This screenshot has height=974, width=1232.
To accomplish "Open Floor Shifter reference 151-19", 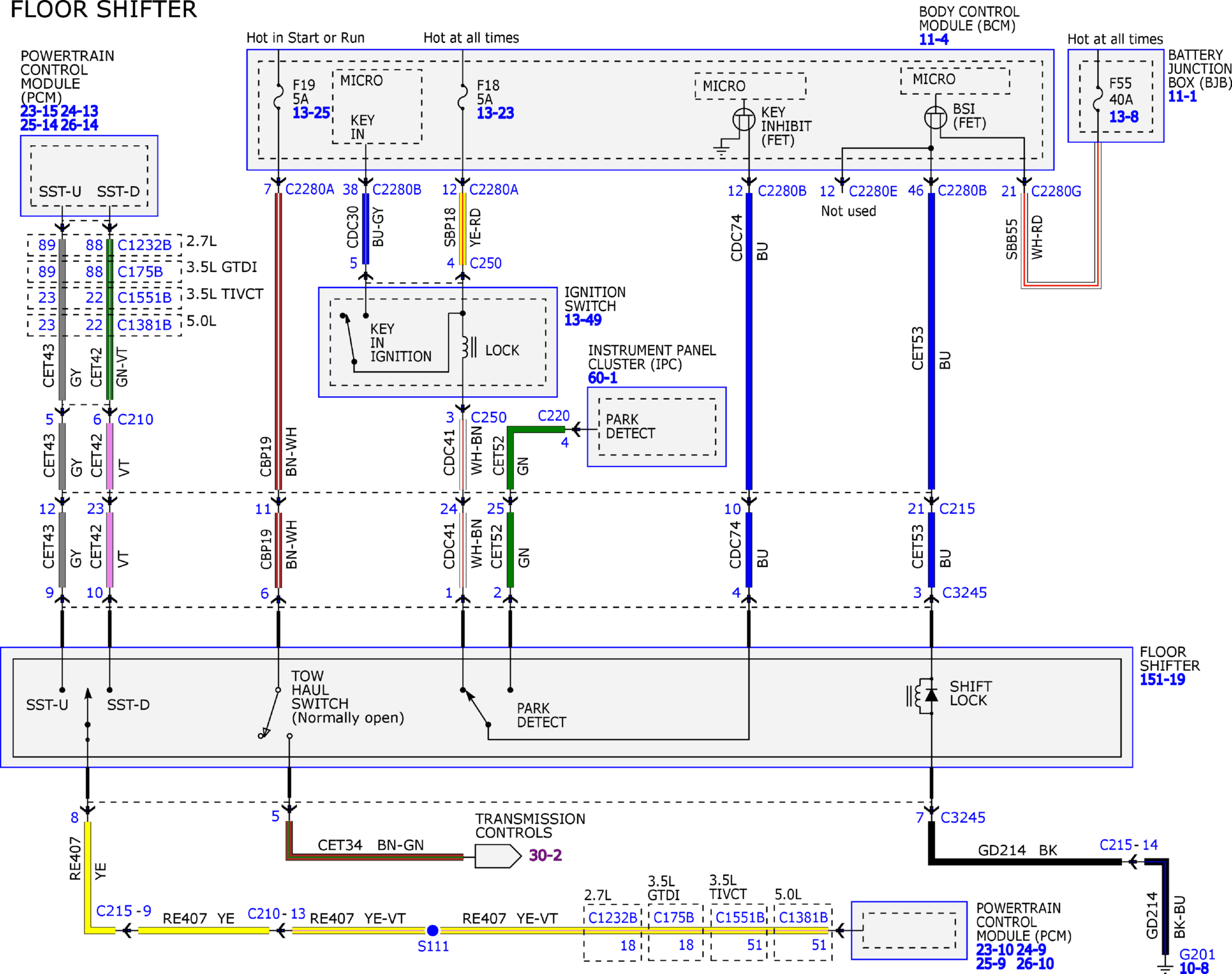I will (1162, 680).
